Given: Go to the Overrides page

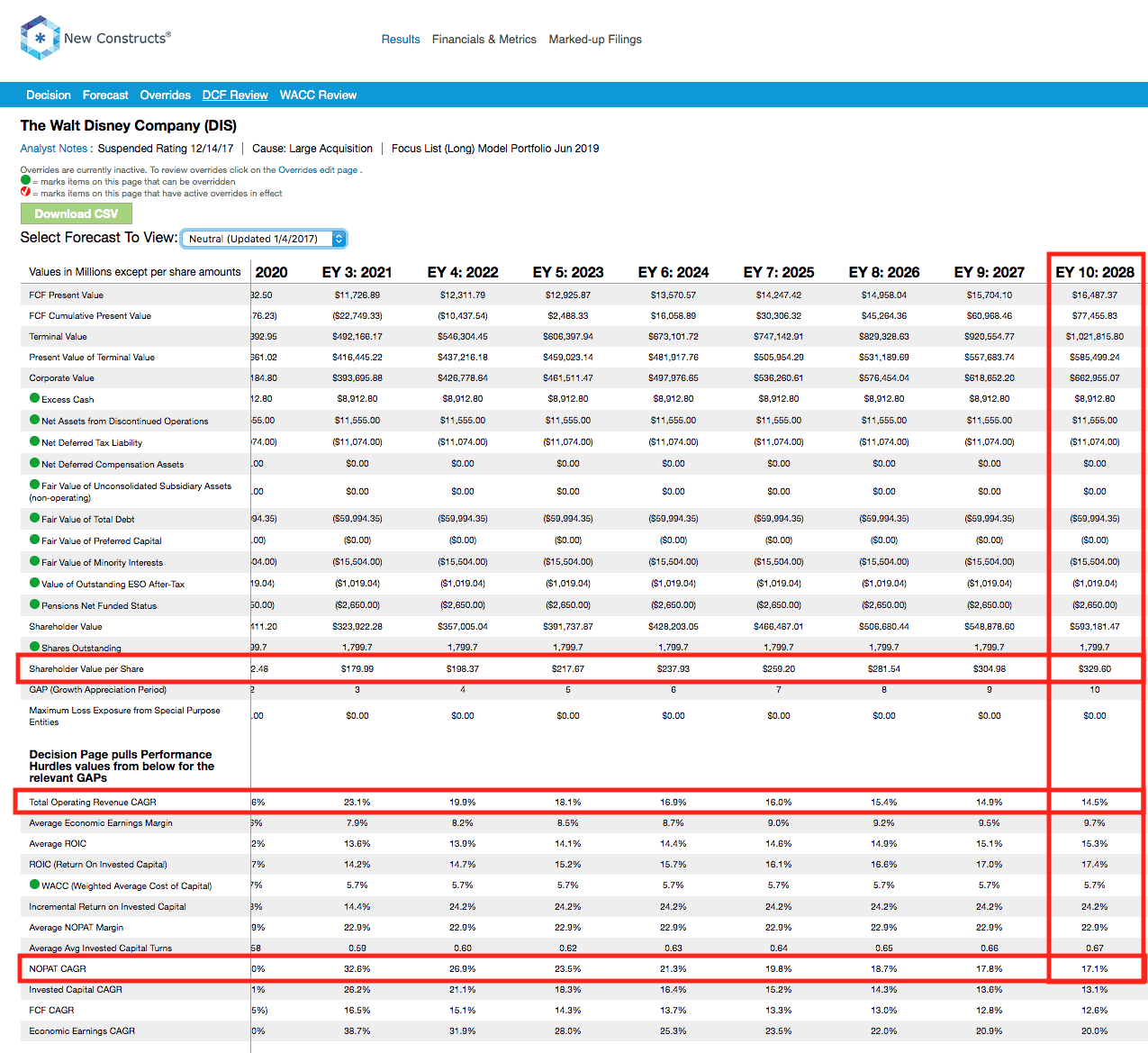Looking at the screenshot, I should click(x=166, y=95).
